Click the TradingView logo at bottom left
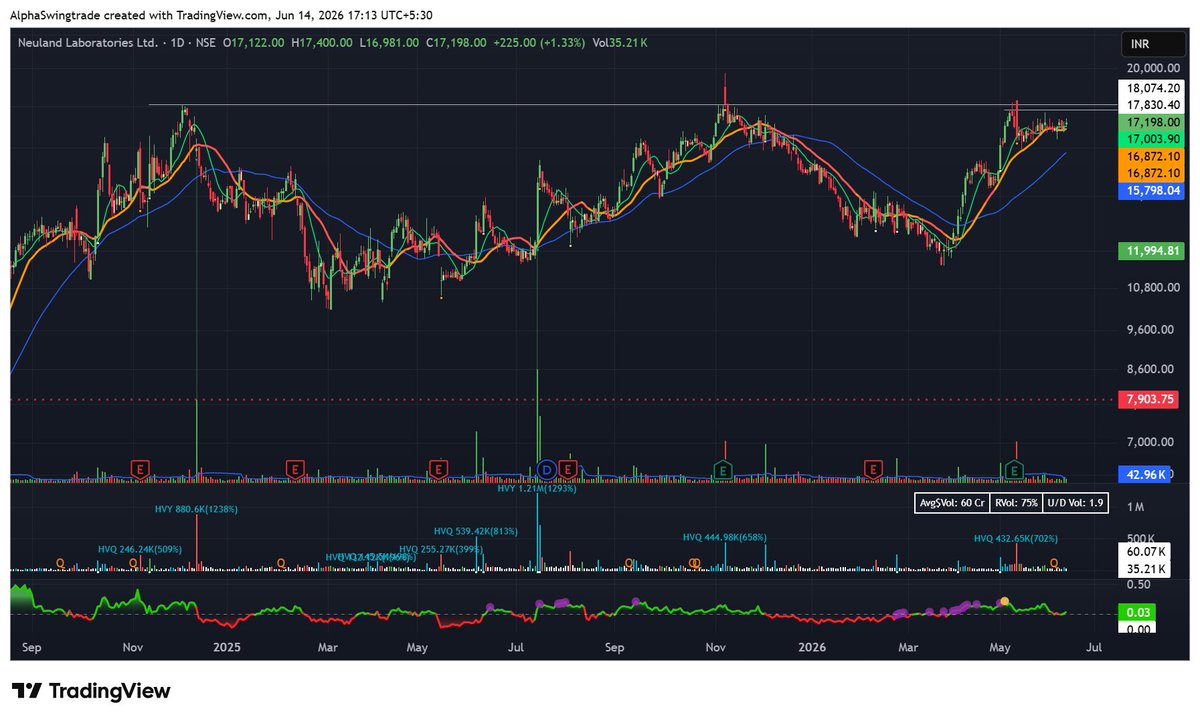The height and width of the screenshot is (721, 1200). pos(91,691)
